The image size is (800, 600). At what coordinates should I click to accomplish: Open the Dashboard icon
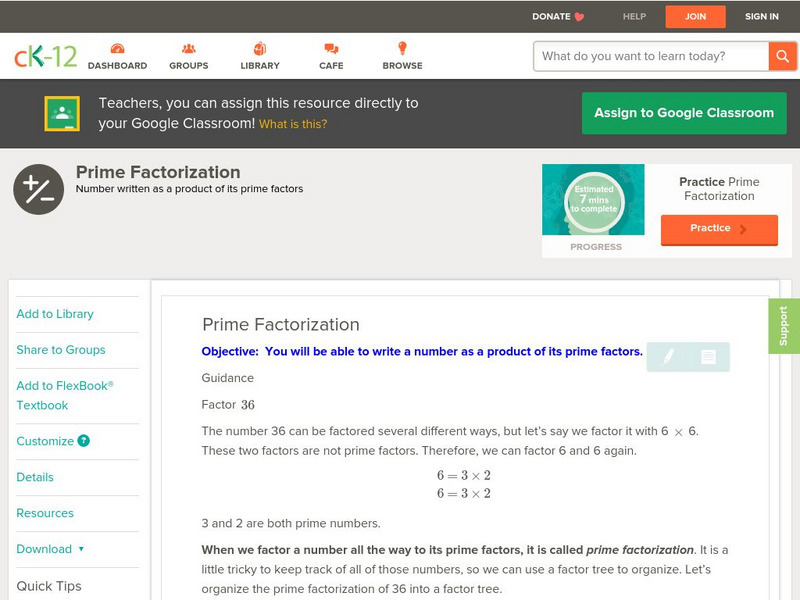point(117,49)
